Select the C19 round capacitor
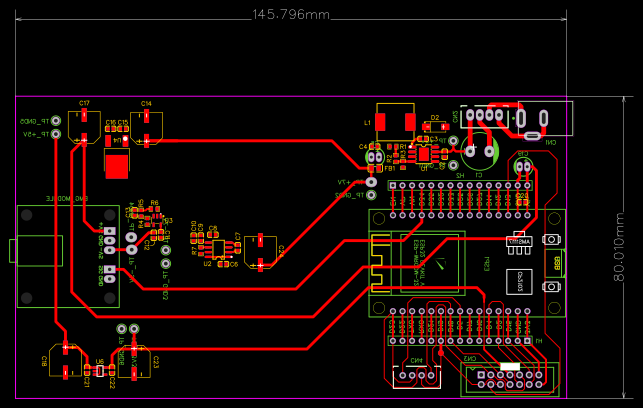 click(523, 166)
